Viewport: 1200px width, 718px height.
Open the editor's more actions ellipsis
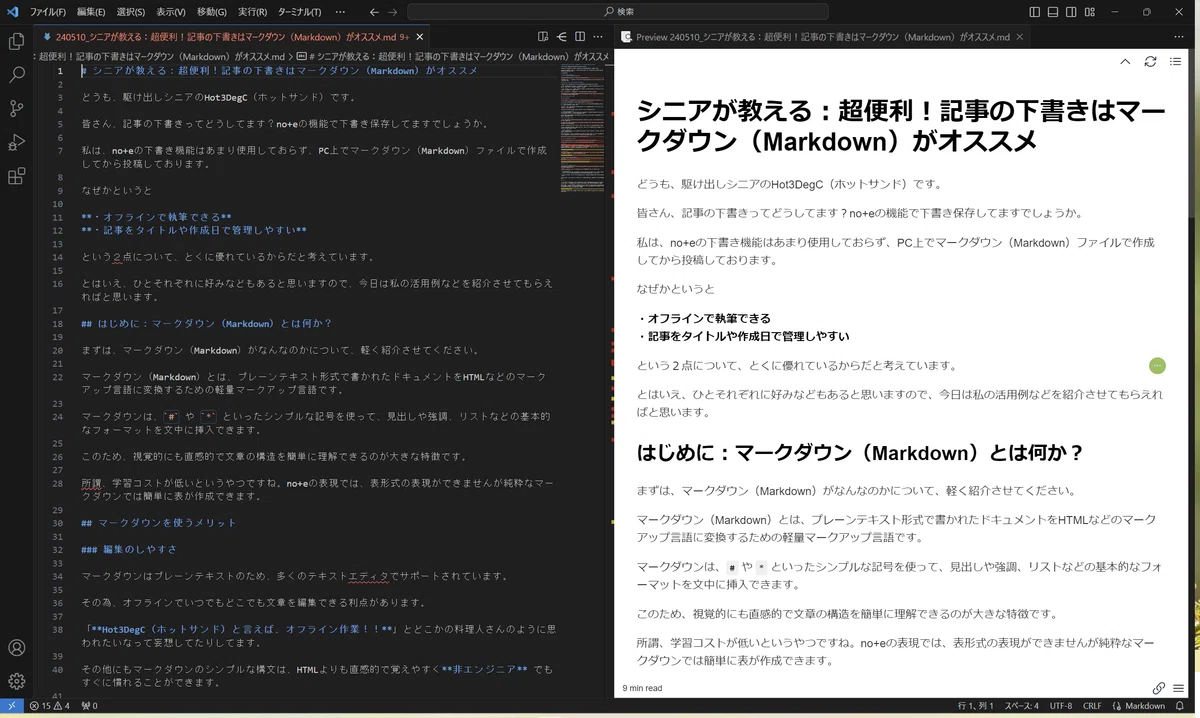click(598, 37)
